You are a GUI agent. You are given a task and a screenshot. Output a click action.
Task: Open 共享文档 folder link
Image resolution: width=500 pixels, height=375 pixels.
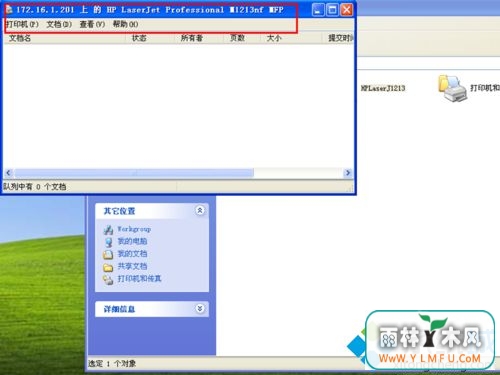[x=125, y=266]
